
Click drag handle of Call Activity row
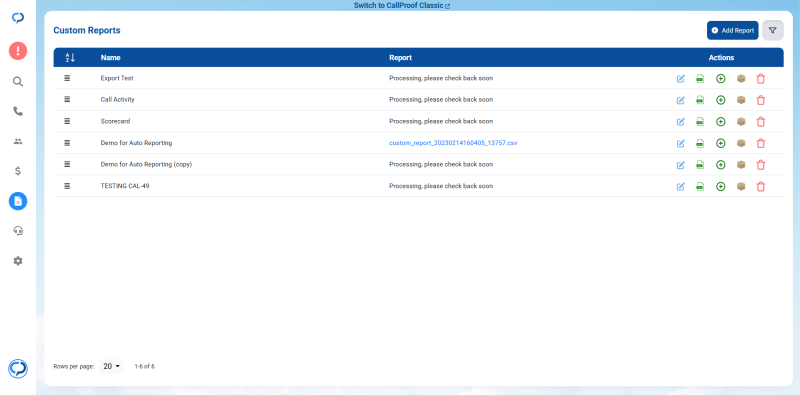coord(67,100)
